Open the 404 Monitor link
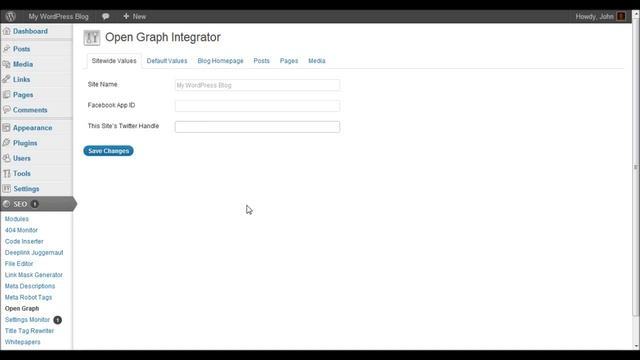 [x=21, y=230]
